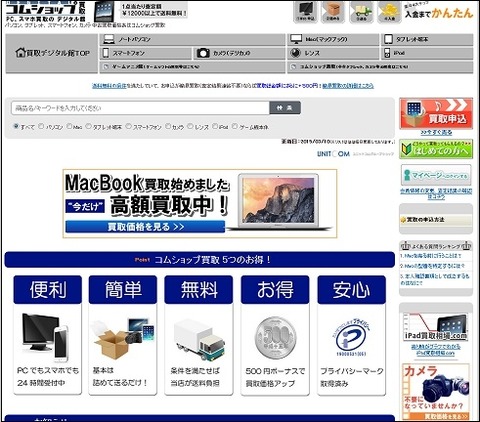Click the 買取価格を見る >> MacBook banner button
480x422 pixels.
click(145, 227)
